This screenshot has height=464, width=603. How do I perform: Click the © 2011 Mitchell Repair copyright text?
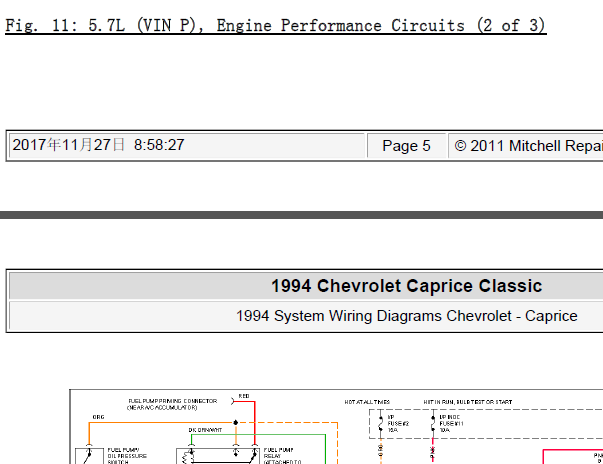click(x=528, y=146)
